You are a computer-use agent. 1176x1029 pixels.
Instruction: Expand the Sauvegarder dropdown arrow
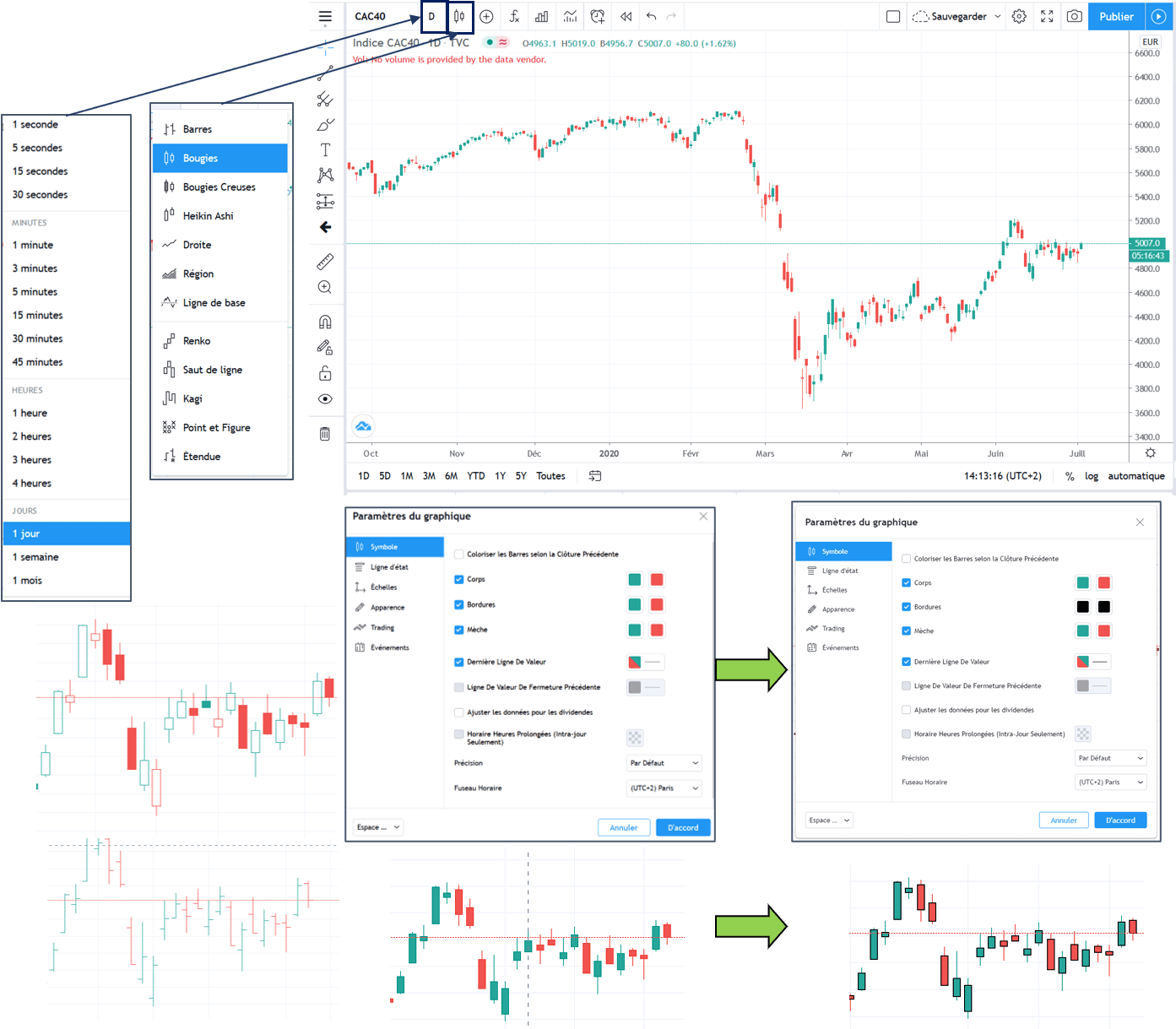coord(998,16)
